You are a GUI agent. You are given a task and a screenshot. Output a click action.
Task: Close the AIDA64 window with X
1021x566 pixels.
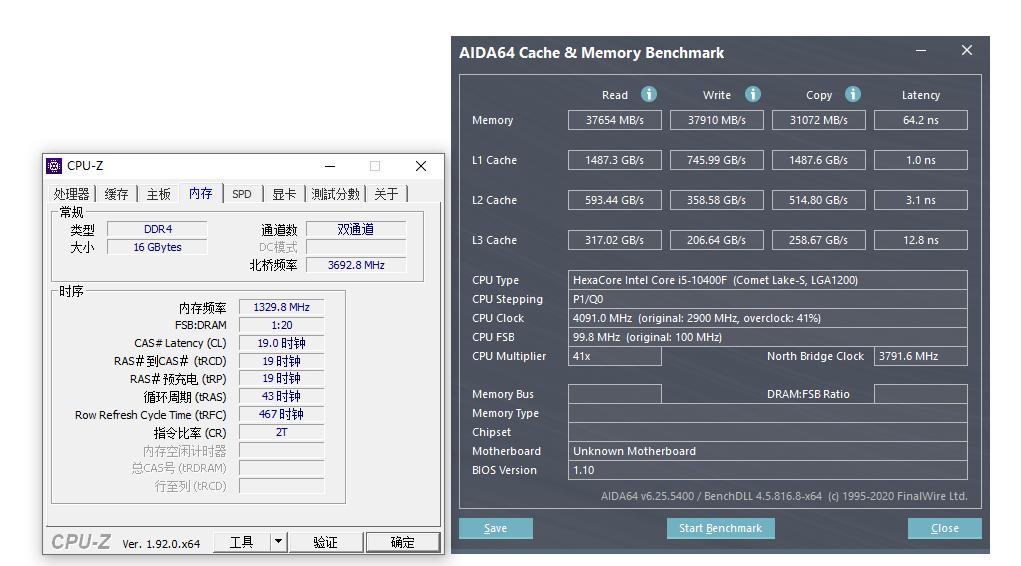(967, 50)
